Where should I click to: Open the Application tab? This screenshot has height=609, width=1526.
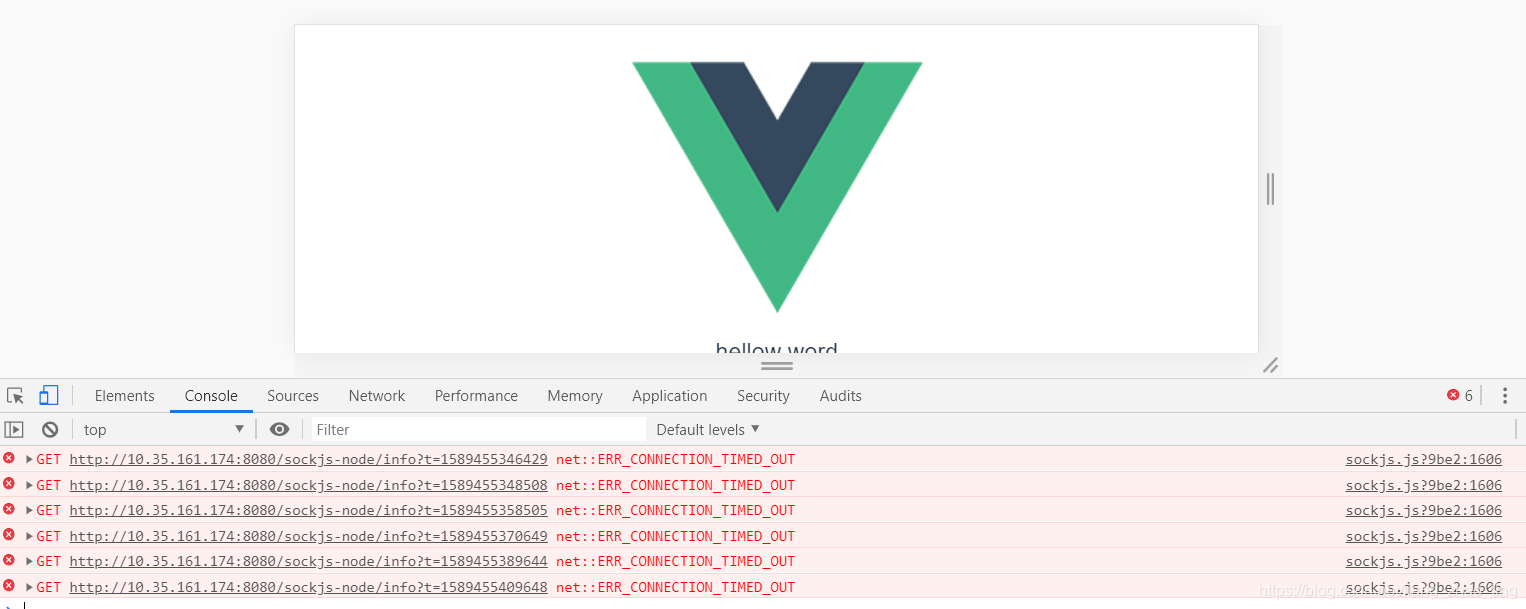tap(670, 396)
